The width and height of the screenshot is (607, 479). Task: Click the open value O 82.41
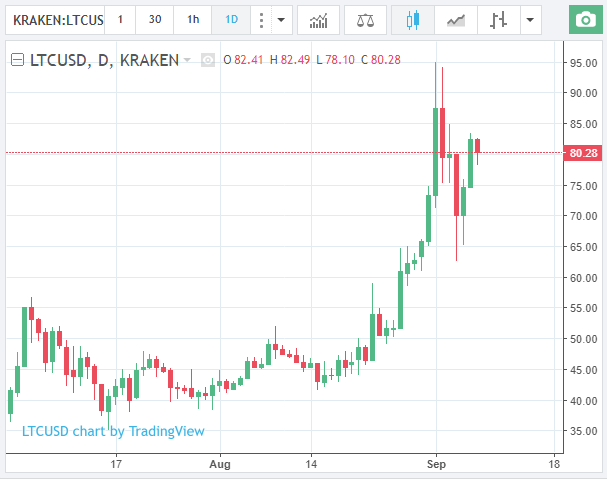(x=243, y=60)
